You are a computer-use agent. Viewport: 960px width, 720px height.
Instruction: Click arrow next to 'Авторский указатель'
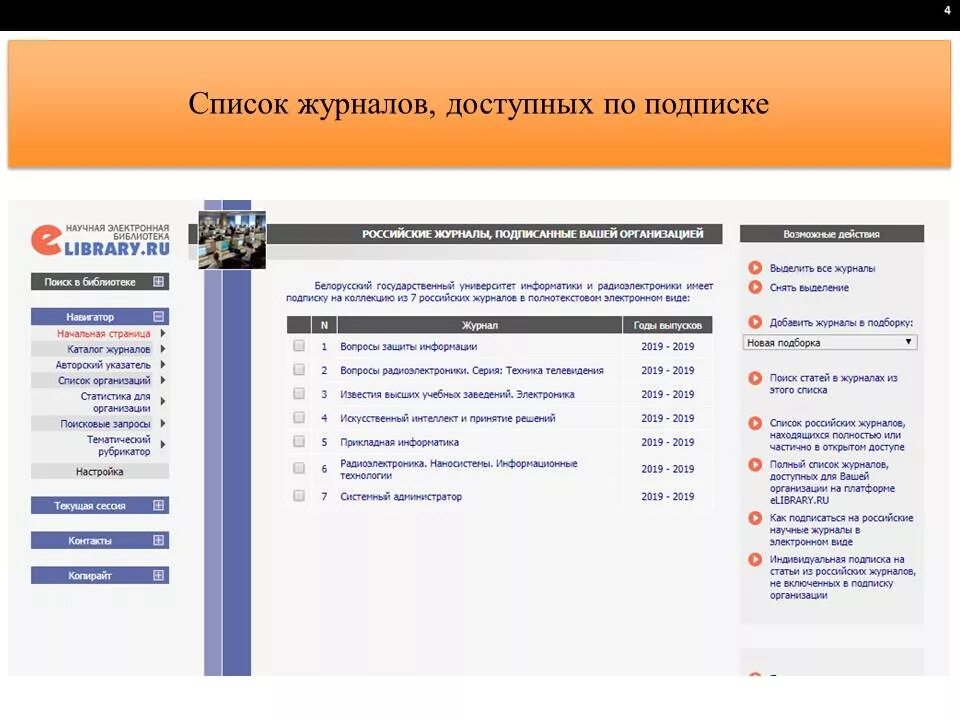[163, 364]
